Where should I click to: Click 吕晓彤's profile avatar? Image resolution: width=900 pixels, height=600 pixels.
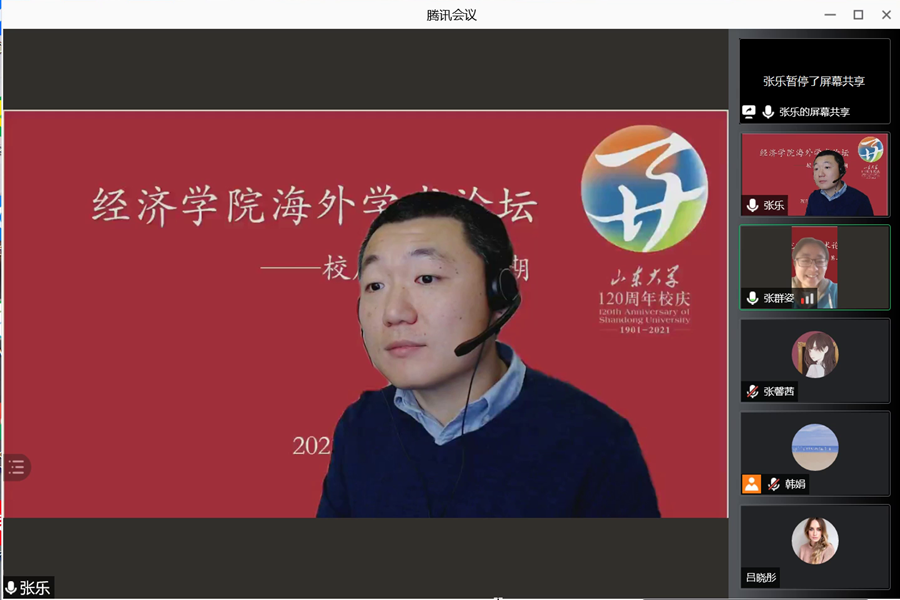tap(815, 540)
